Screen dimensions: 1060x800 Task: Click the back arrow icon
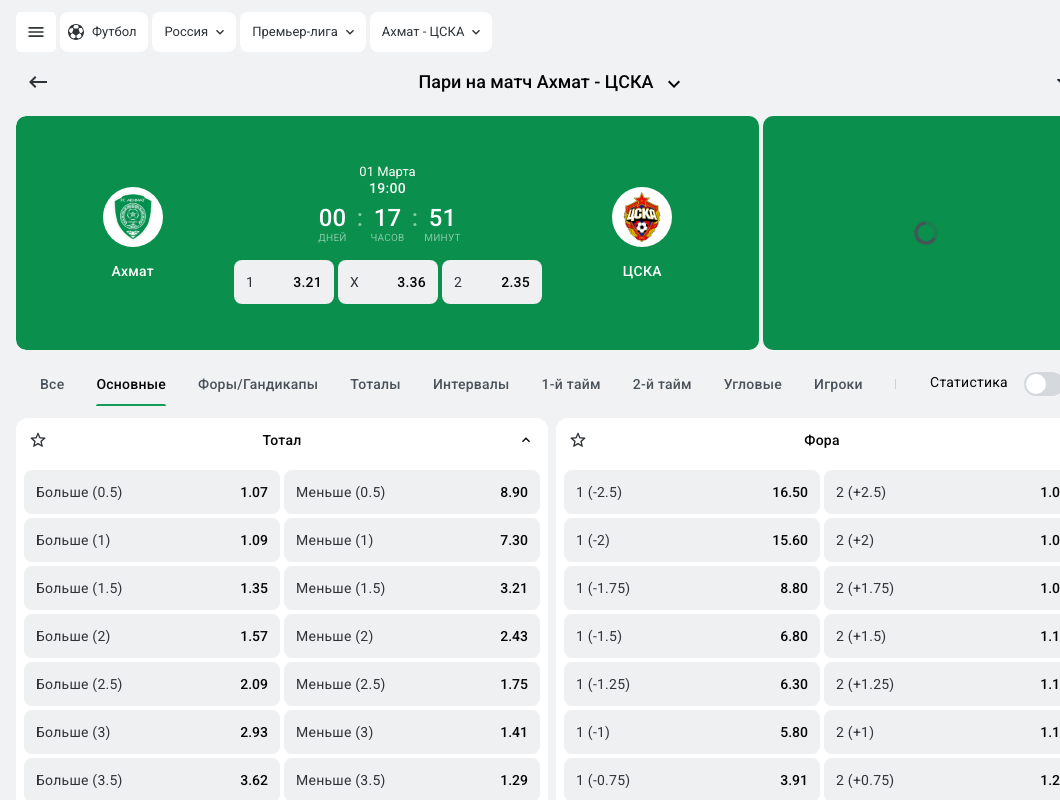click(38, 82)
